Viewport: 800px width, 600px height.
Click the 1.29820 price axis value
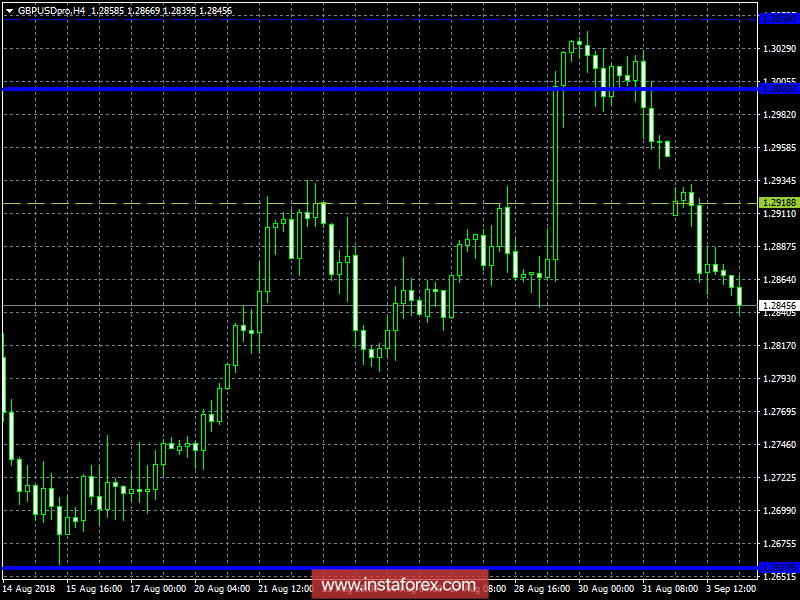coord(780,114)
